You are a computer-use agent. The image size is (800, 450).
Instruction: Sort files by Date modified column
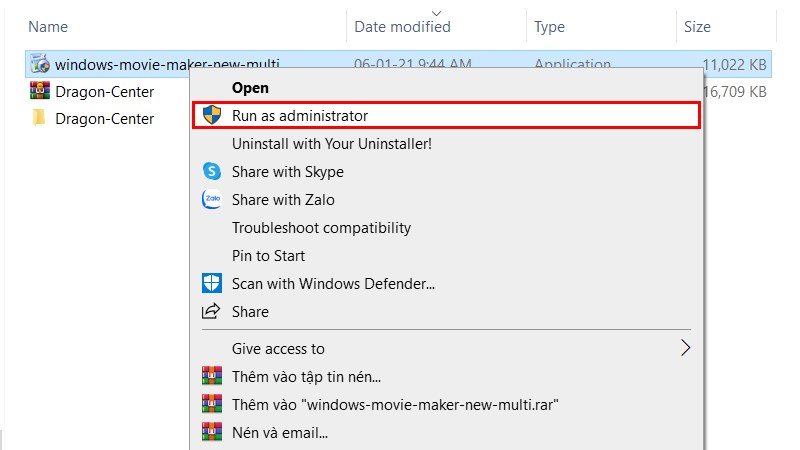402,27
